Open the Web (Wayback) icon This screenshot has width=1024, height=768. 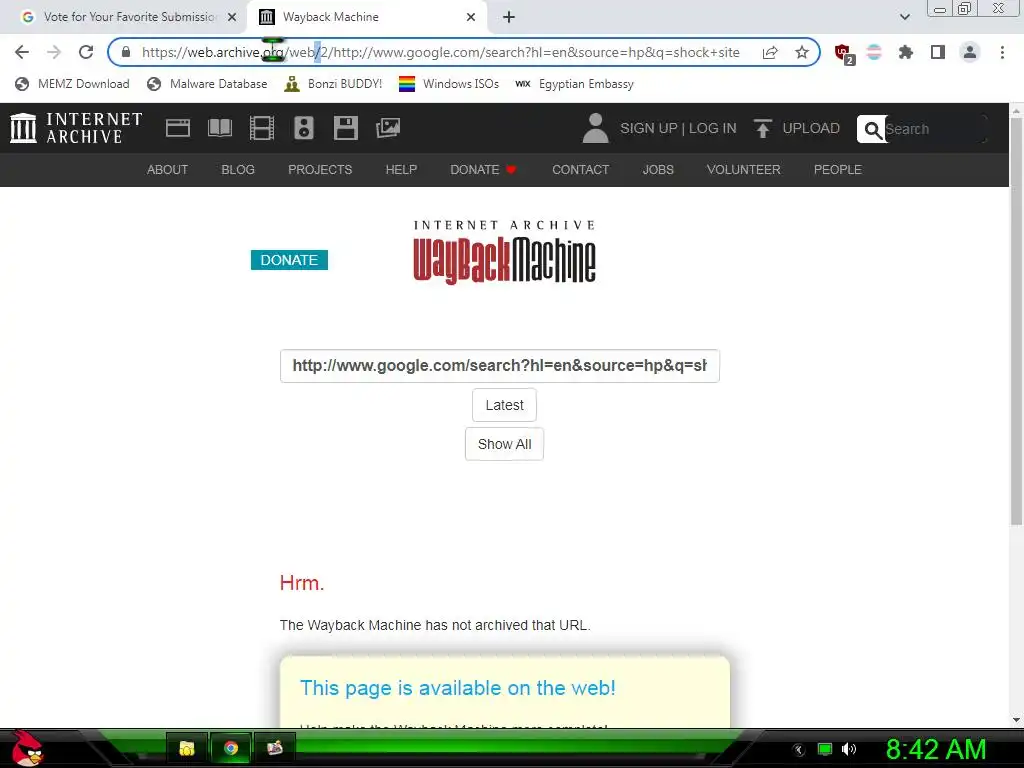(x=178, y=128)
